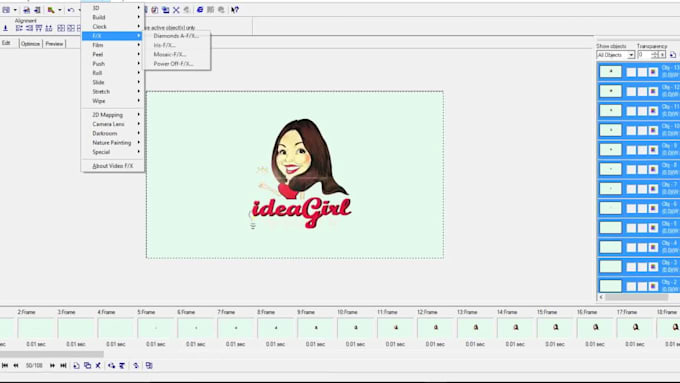Go to the first frame
Viewport: 680px width, 383px height.
coord(5,366)
